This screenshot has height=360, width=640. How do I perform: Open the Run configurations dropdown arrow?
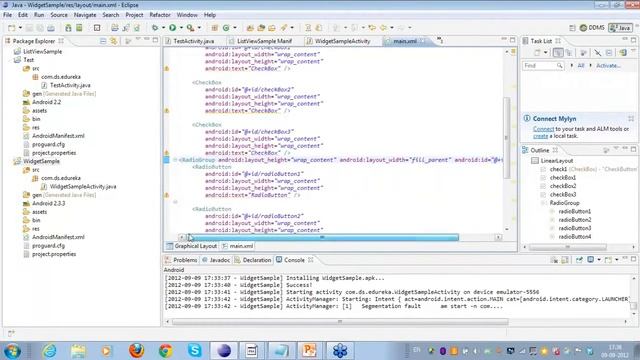181,28
